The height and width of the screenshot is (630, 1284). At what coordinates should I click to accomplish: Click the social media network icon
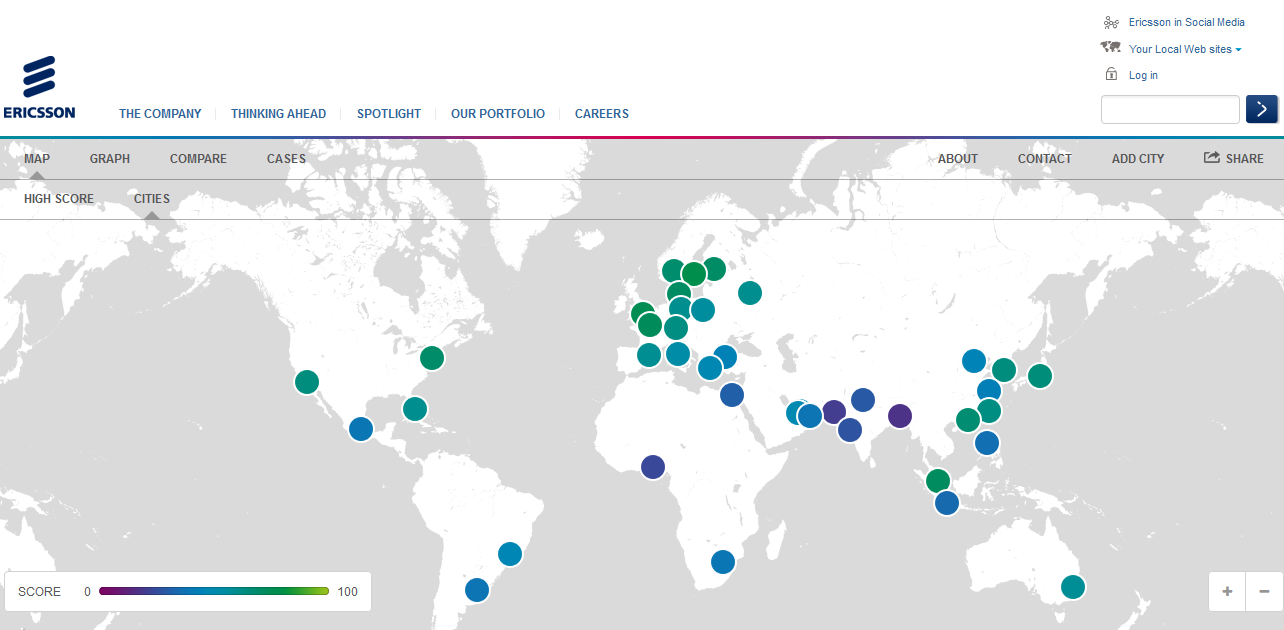(x=1110, y=22)
